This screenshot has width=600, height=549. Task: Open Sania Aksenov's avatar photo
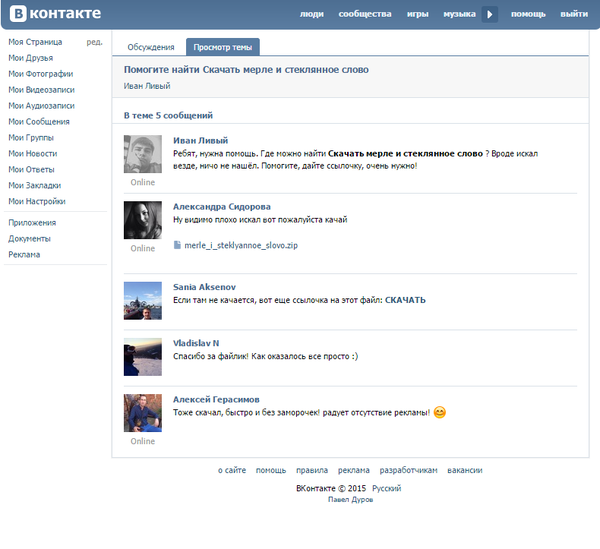tap(142, 300)
